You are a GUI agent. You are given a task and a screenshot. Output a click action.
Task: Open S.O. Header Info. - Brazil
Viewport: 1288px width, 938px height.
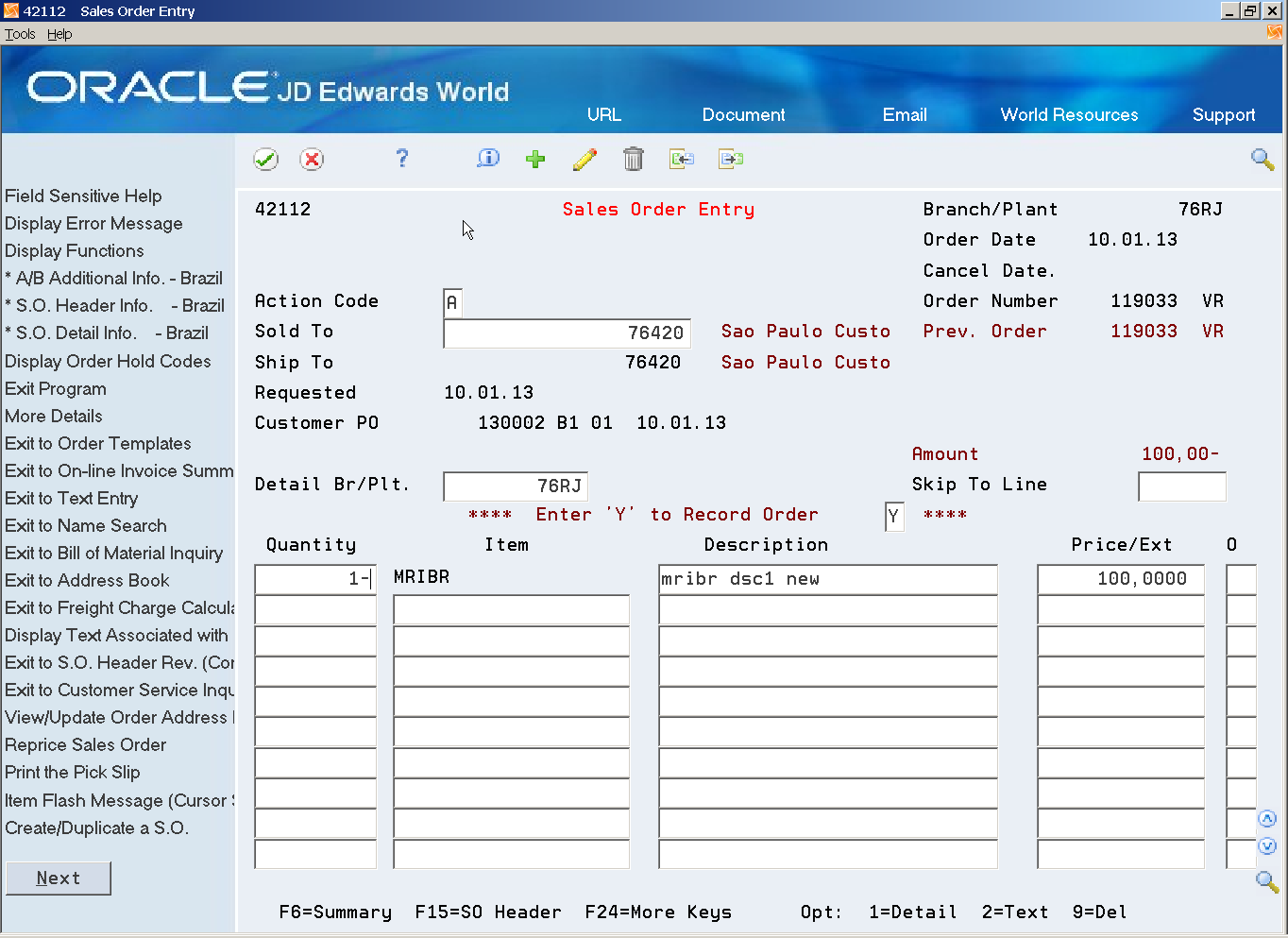(115, 305)
